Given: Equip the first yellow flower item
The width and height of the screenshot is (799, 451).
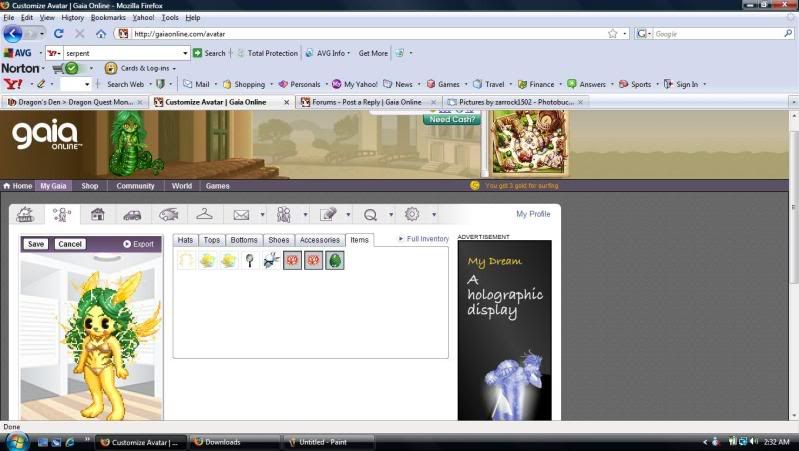Looking at the screenshot, I should [x=207, y=260].
